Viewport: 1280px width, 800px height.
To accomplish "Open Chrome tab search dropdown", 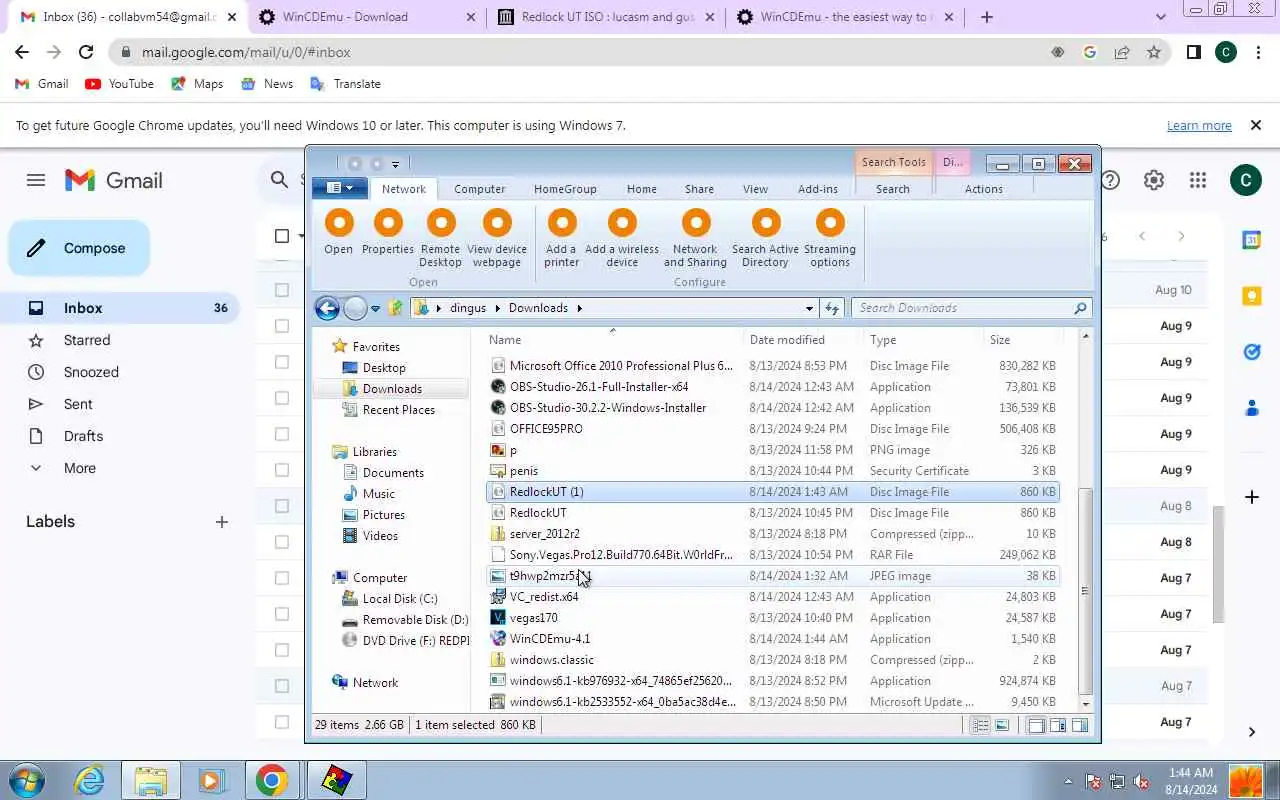I will click(1160, 17).
